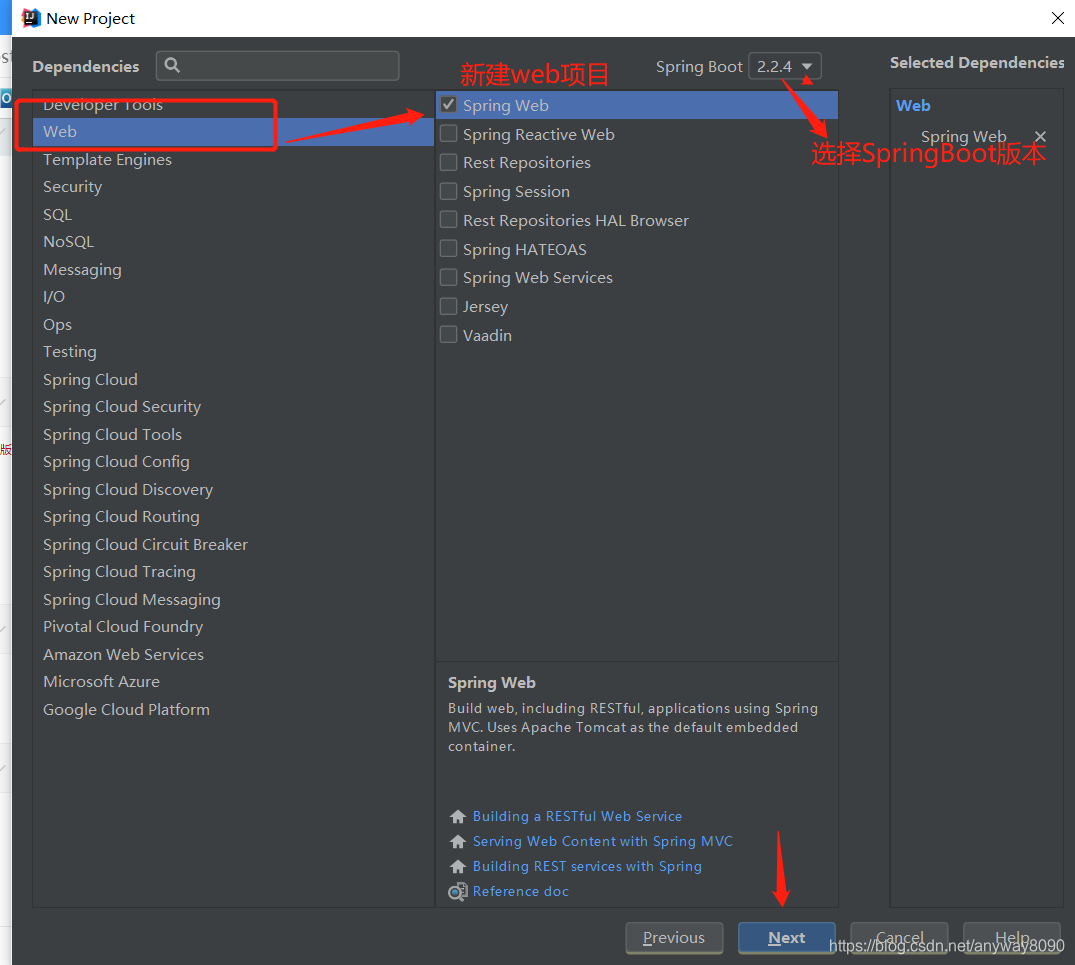This screenshot has height=965, width=1075.
Task: Enable the Vaadin dependency
Action: pos(448,335)
